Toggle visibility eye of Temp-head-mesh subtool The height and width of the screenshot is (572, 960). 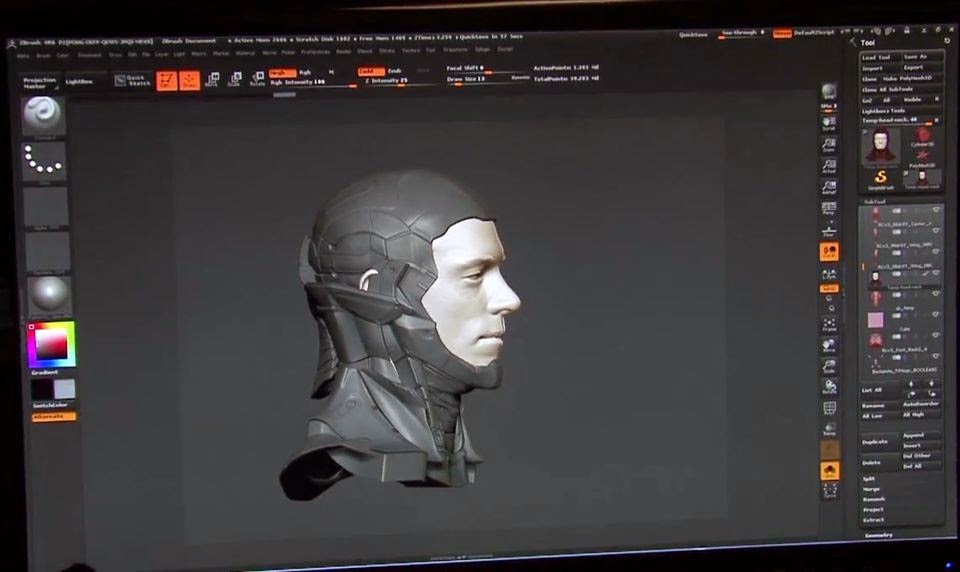[936, 274]
